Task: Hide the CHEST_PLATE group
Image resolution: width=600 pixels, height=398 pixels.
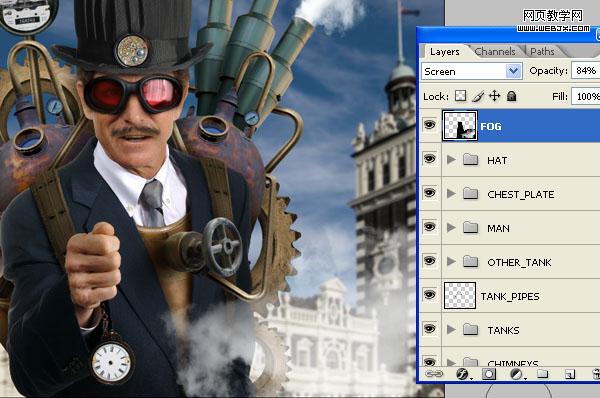Action: [x=430, y=192]
